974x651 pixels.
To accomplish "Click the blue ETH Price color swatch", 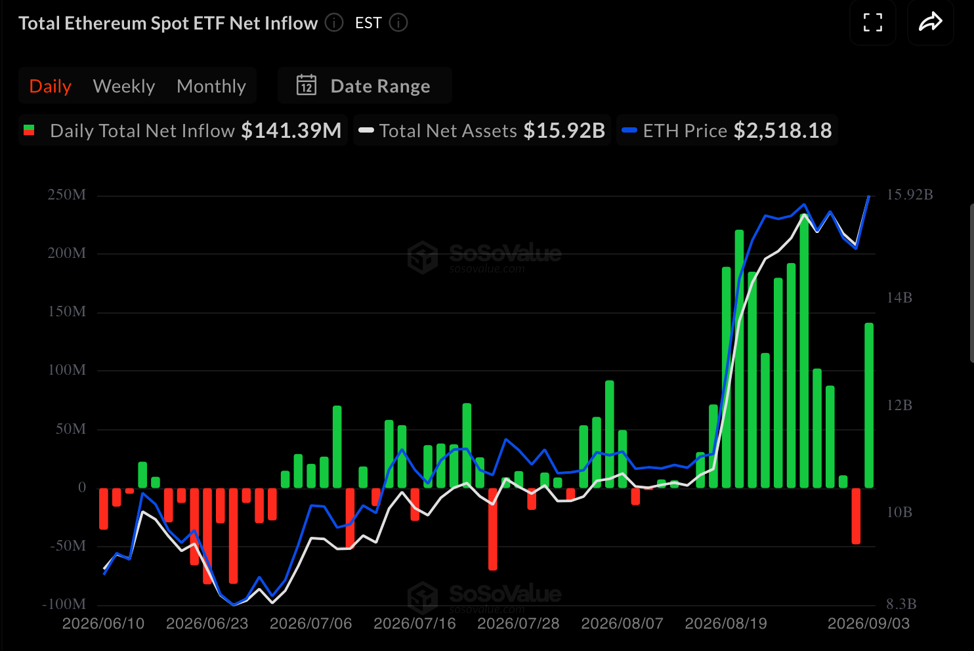I will [629, 130].
